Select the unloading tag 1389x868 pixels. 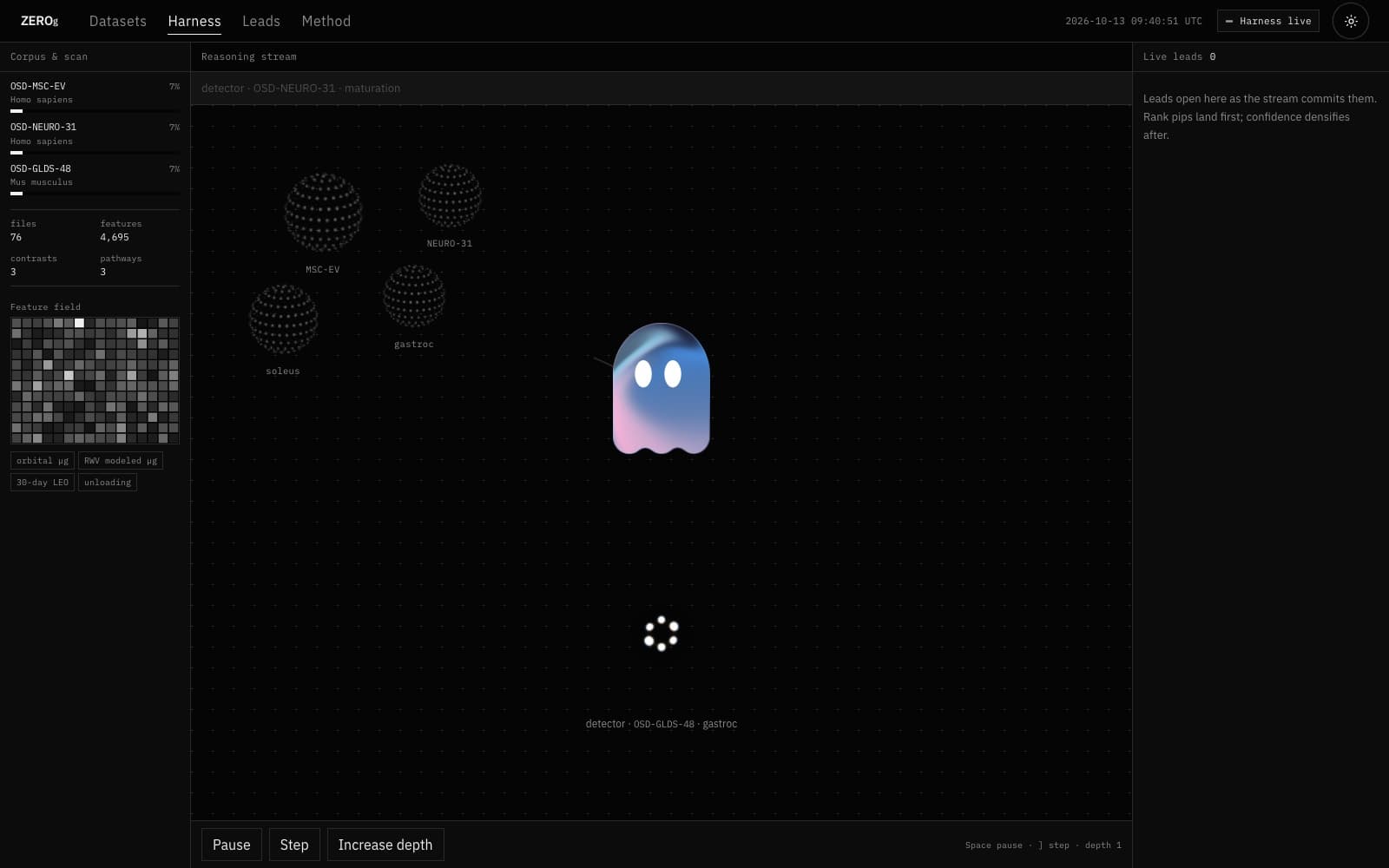108,483
